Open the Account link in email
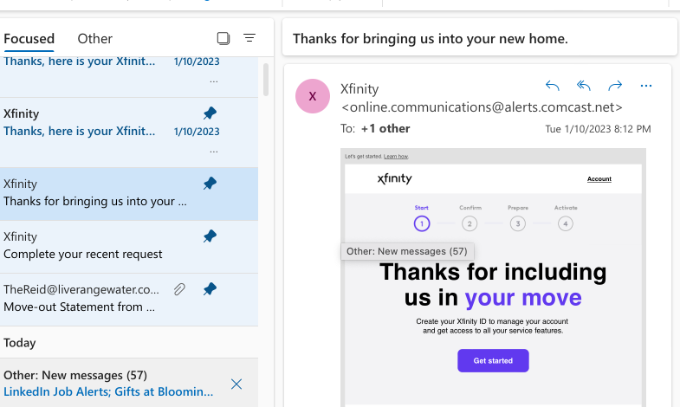680x407 pixels. coord(599,179)
